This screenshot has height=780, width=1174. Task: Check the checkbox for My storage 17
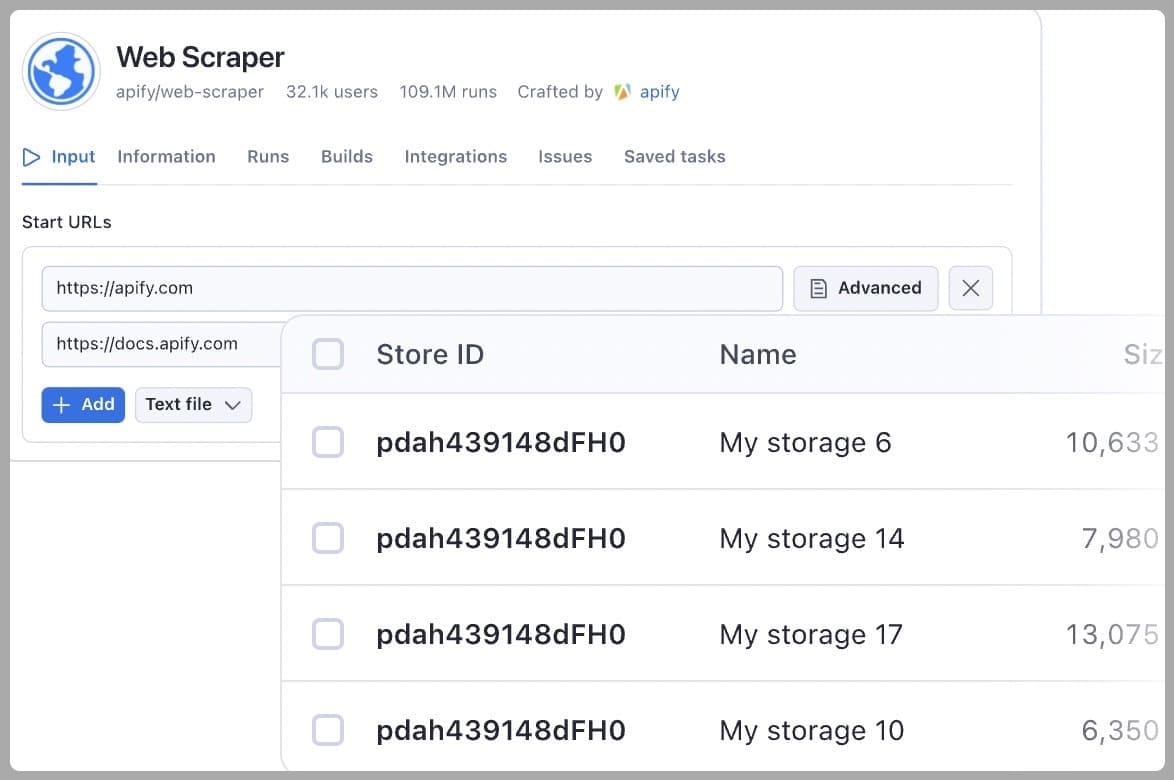[x=328, y=634]
